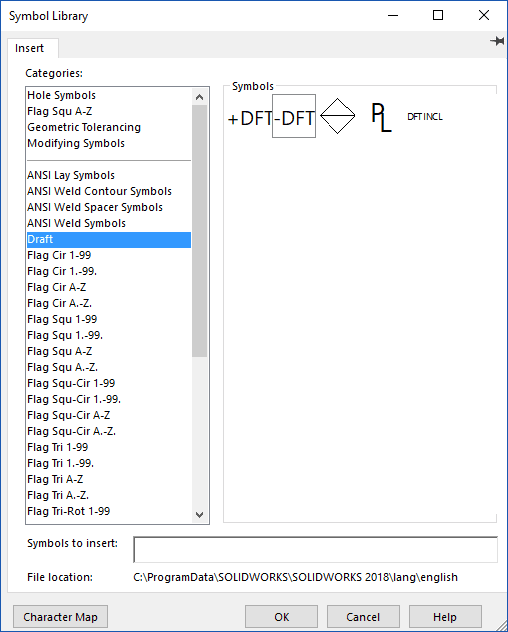Select the +DFT draft symbol
This screenshot has width=508, height=632.
point(250,117)
